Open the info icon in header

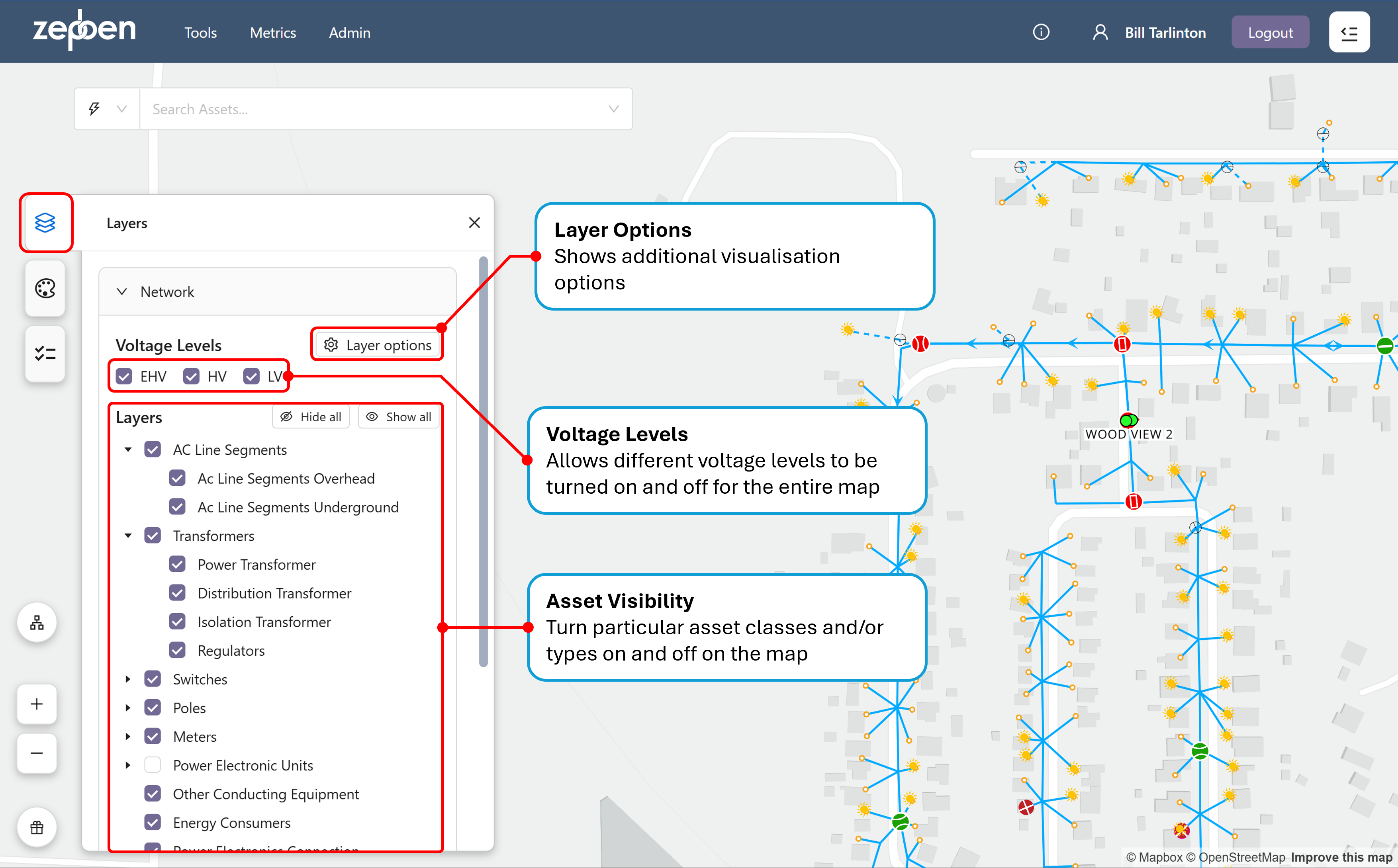(1041, 32)
